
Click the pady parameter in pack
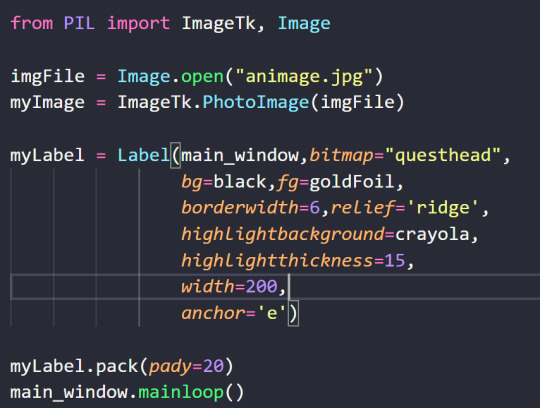click(x=170, y=367)
